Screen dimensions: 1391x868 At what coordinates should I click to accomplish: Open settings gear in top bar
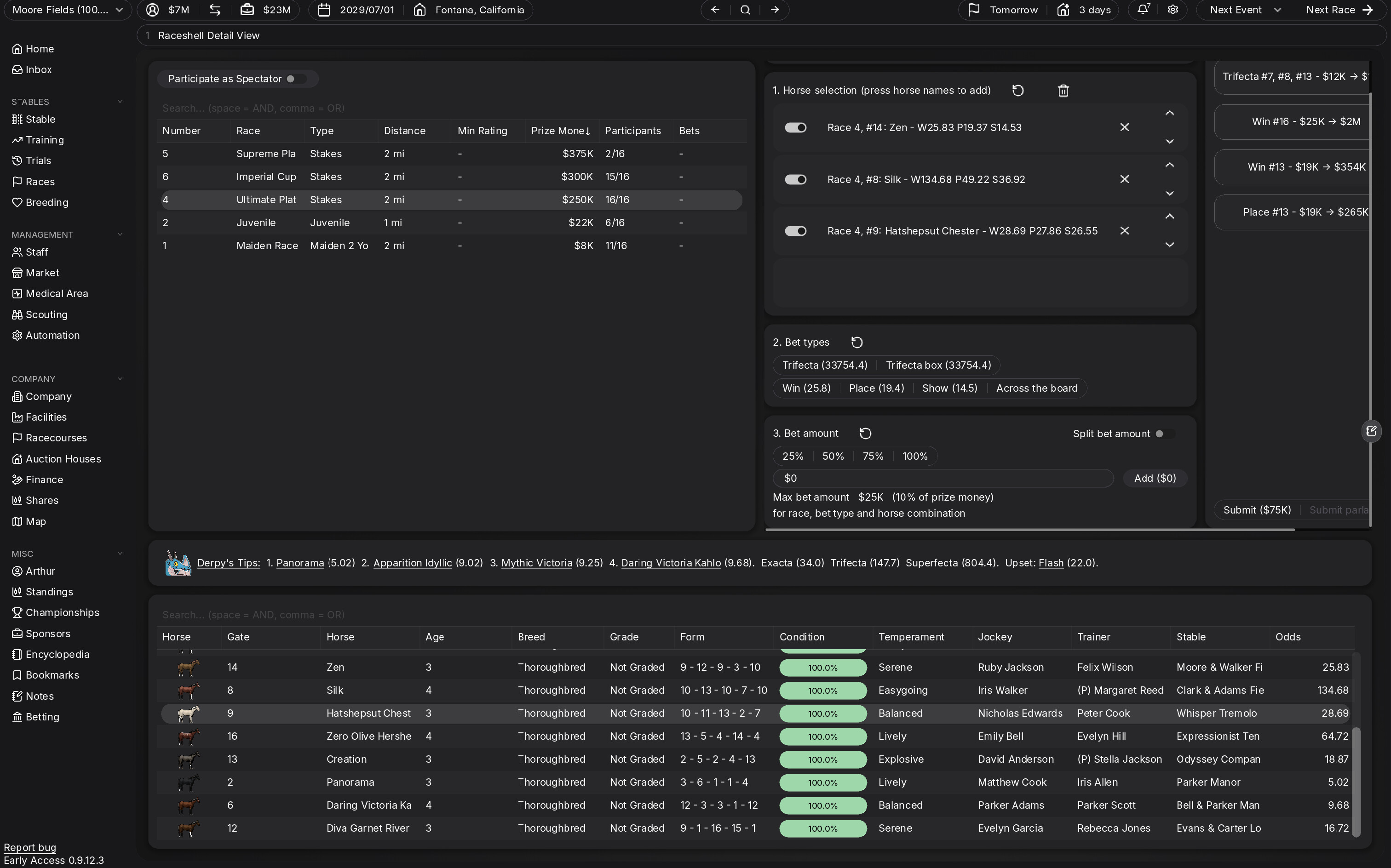[1173, 10]
